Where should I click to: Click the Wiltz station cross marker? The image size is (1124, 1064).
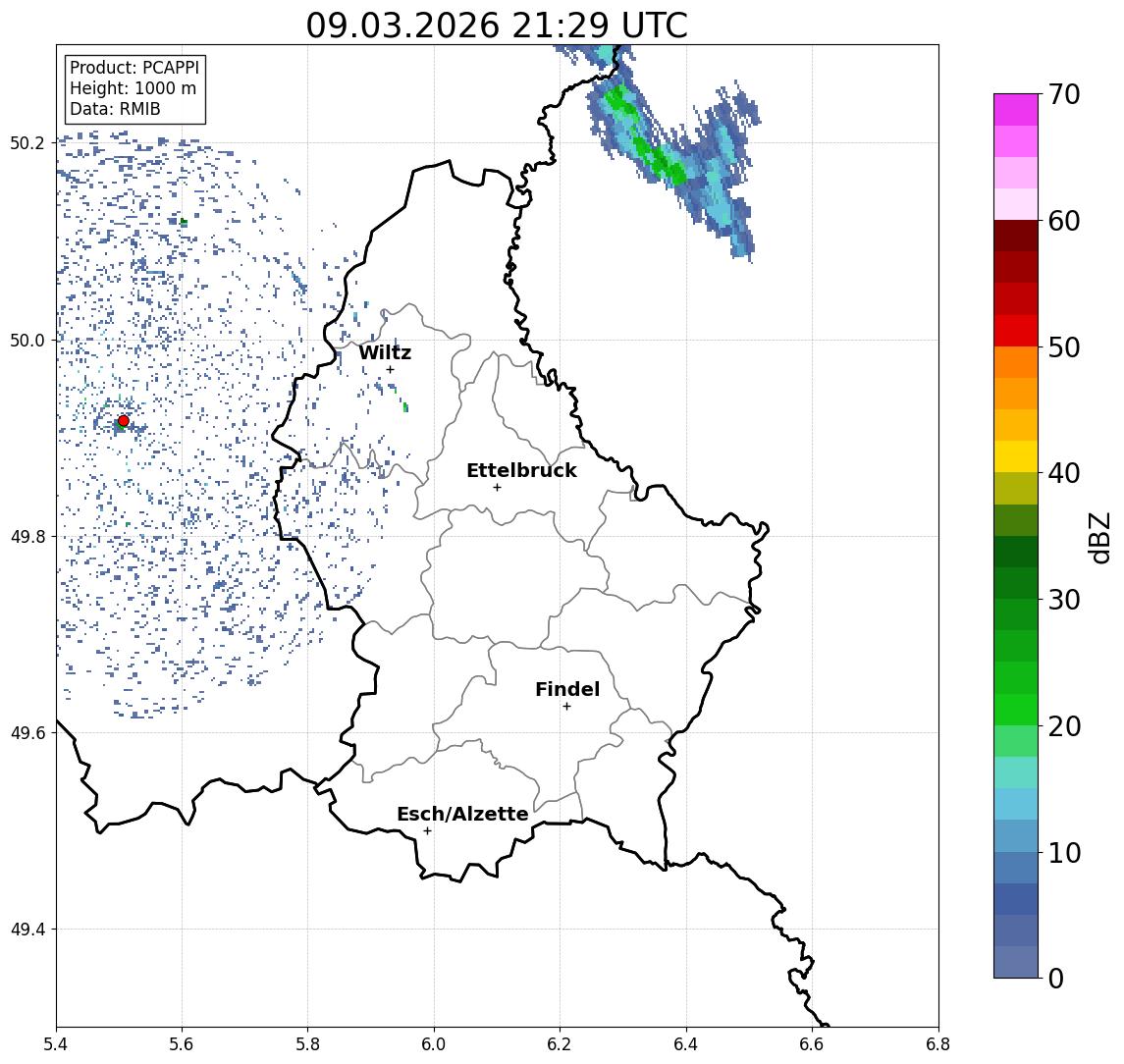390,370
